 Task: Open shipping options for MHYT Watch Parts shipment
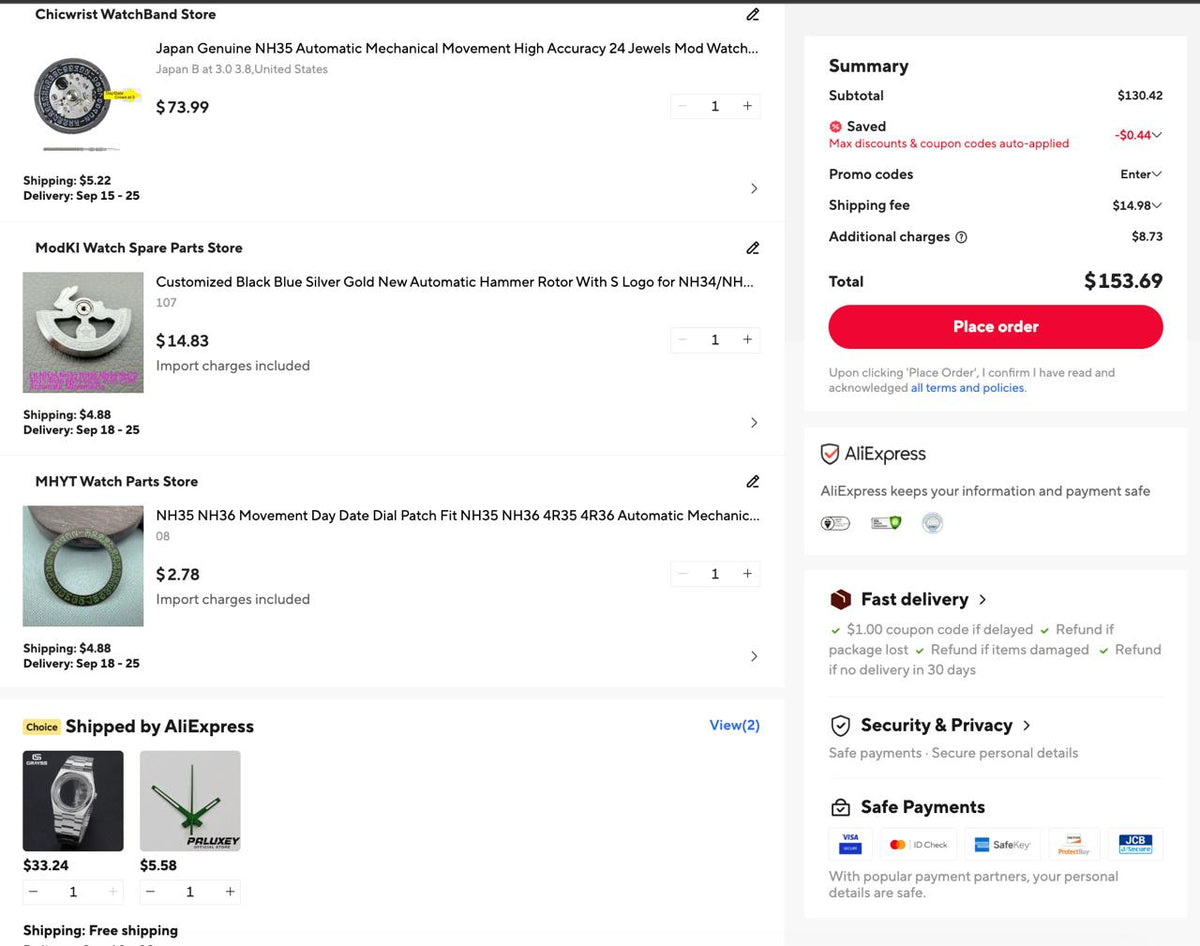pyautogui.click(x=754, y=657)
